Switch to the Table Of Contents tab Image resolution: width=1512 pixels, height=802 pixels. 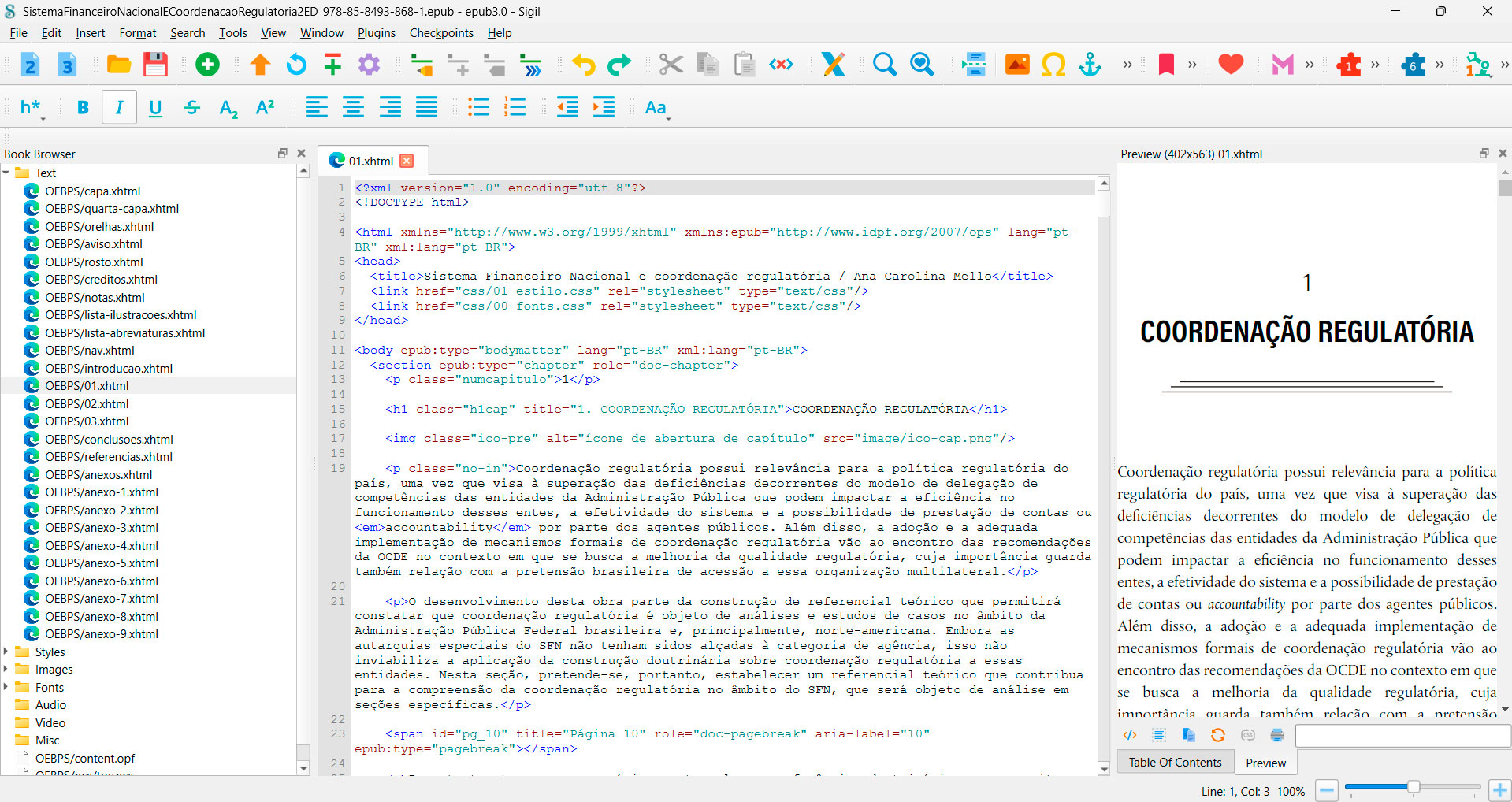(1175, 762)
